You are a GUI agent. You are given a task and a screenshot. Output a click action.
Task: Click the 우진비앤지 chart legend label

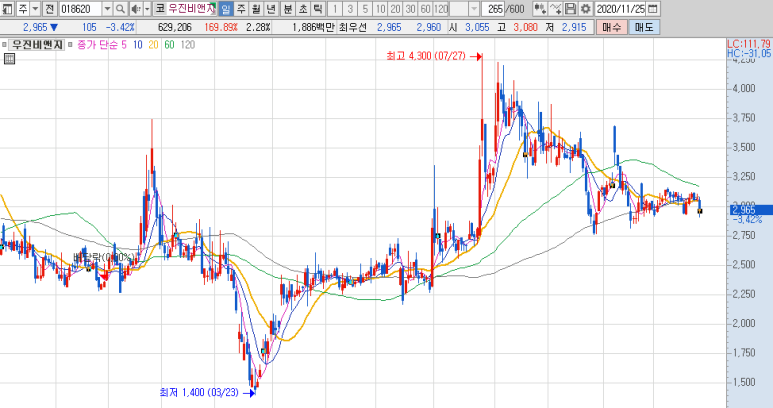click(x=37, y=45)
